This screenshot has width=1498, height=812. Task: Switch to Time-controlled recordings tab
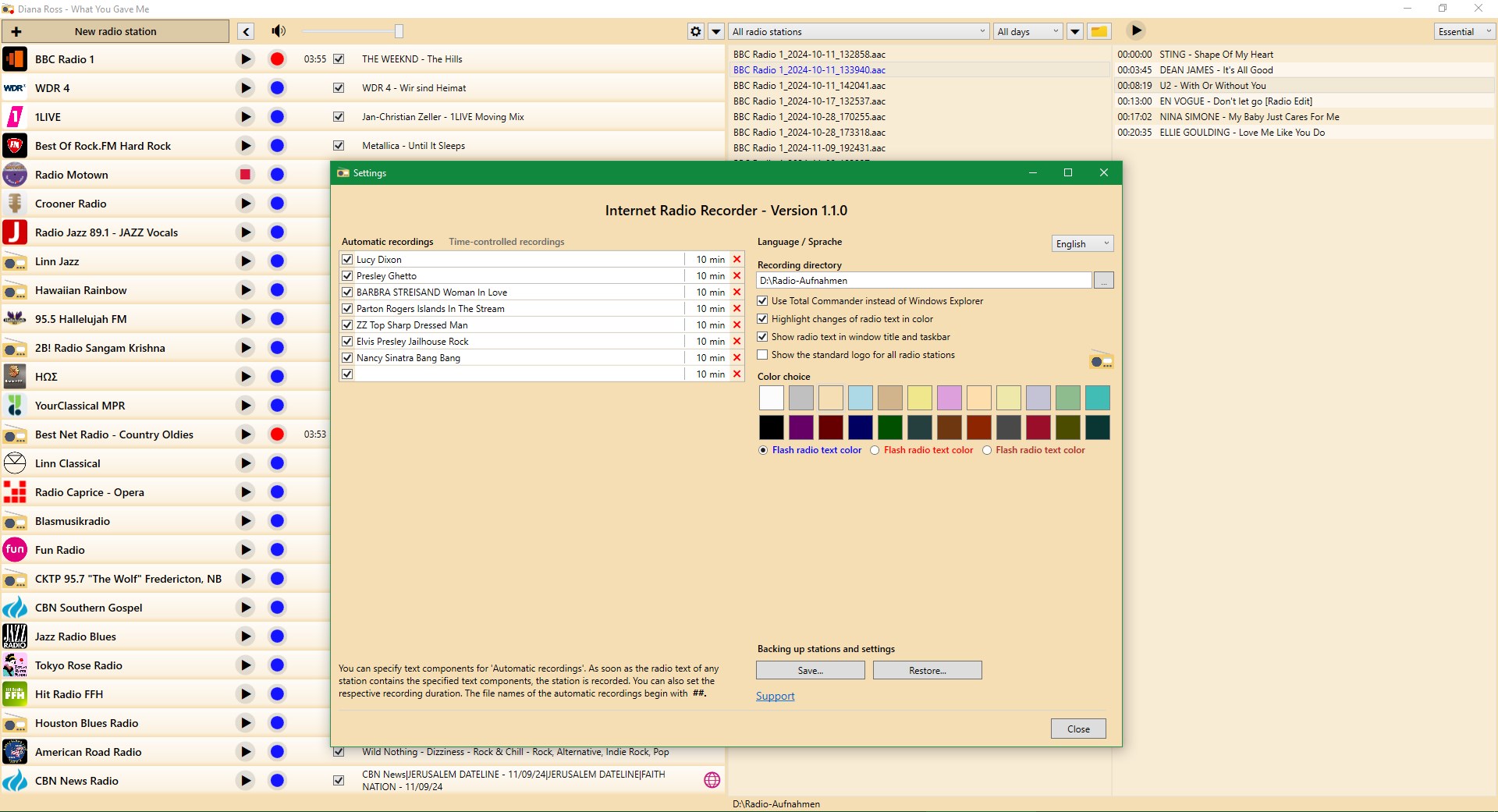coord(506,242)
